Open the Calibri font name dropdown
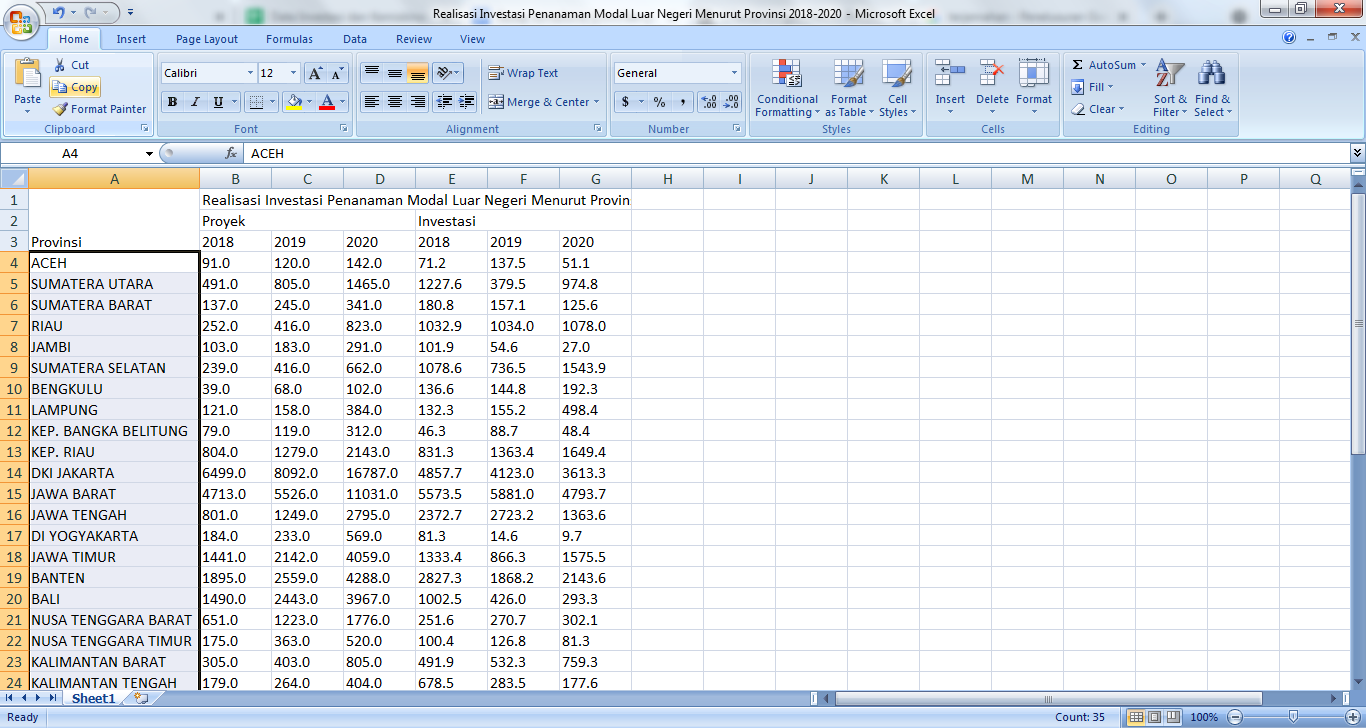The height and width of the screenshot is (728, 1366). click(x=250, y=73)
